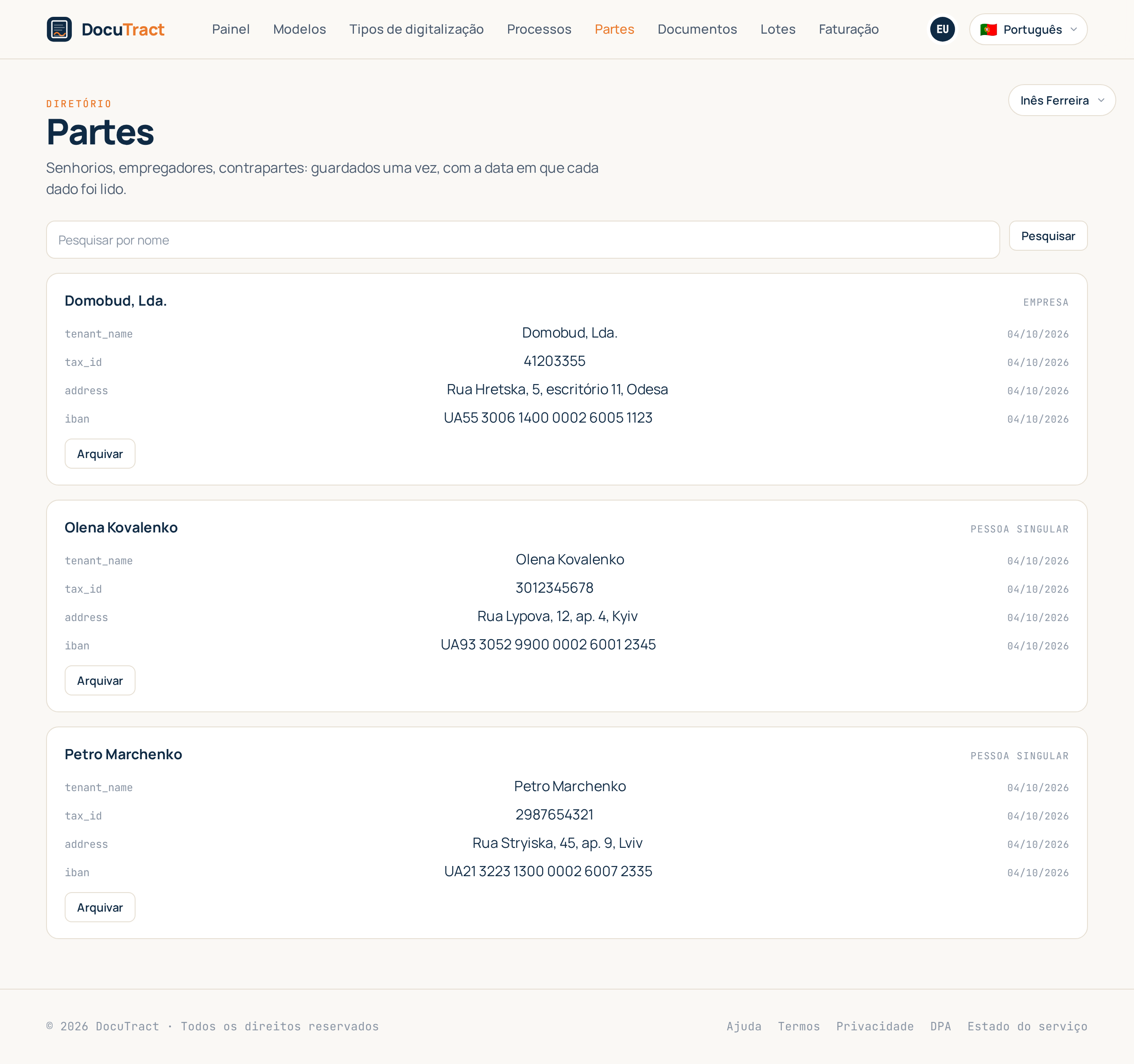Click the DocuTract logo icon

coord(59,29)
